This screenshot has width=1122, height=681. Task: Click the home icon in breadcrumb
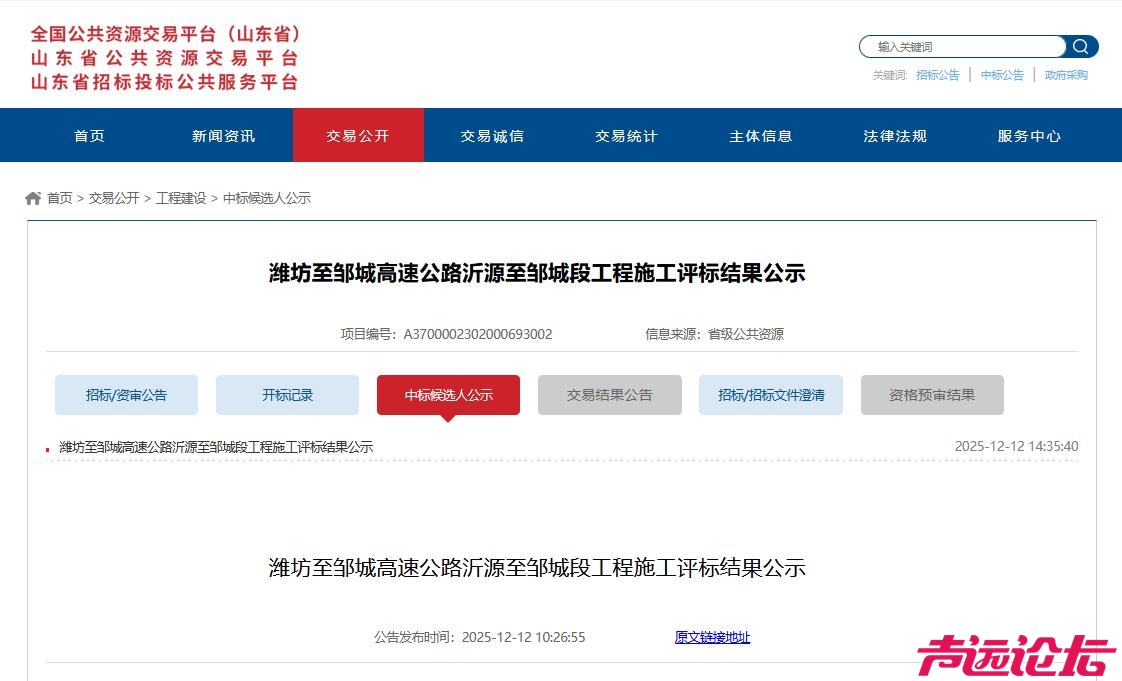click(33, 198)
